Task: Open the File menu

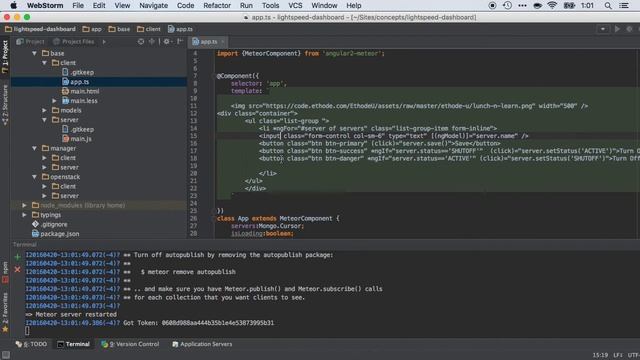Action: 78,5
